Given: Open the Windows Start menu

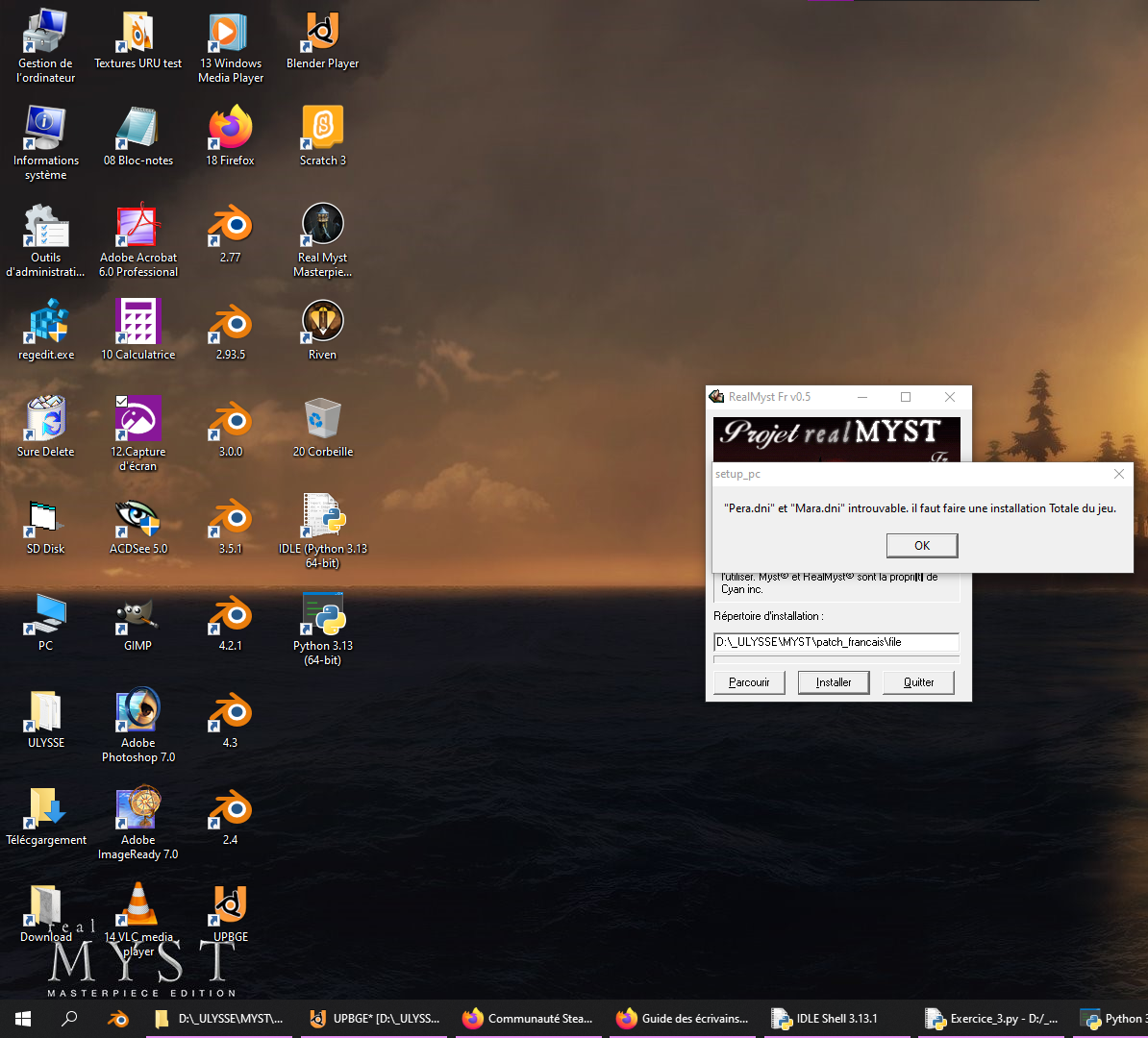Looking at the screenshot, I should pyautogui.click(x=23, y=1018).
